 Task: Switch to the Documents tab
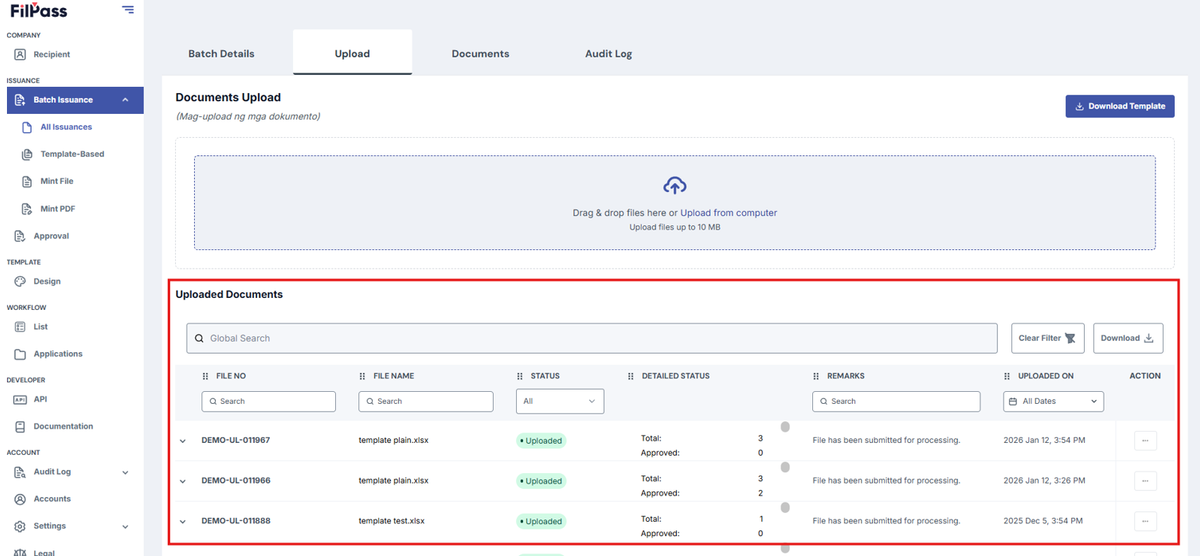pyautogui.click(x=480, y=54)
